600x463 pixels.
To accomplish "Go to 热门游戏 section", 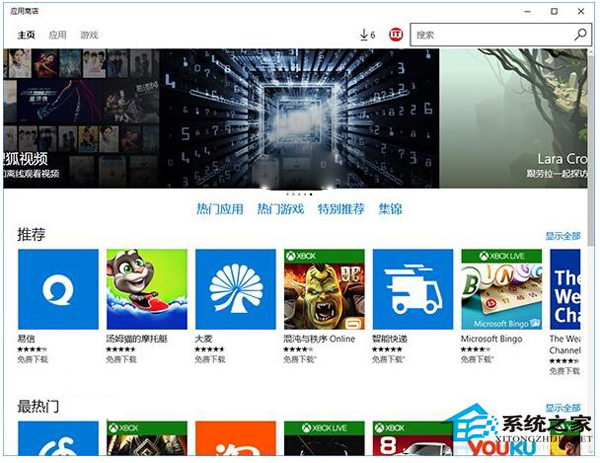I will click(x=280, y=209).
